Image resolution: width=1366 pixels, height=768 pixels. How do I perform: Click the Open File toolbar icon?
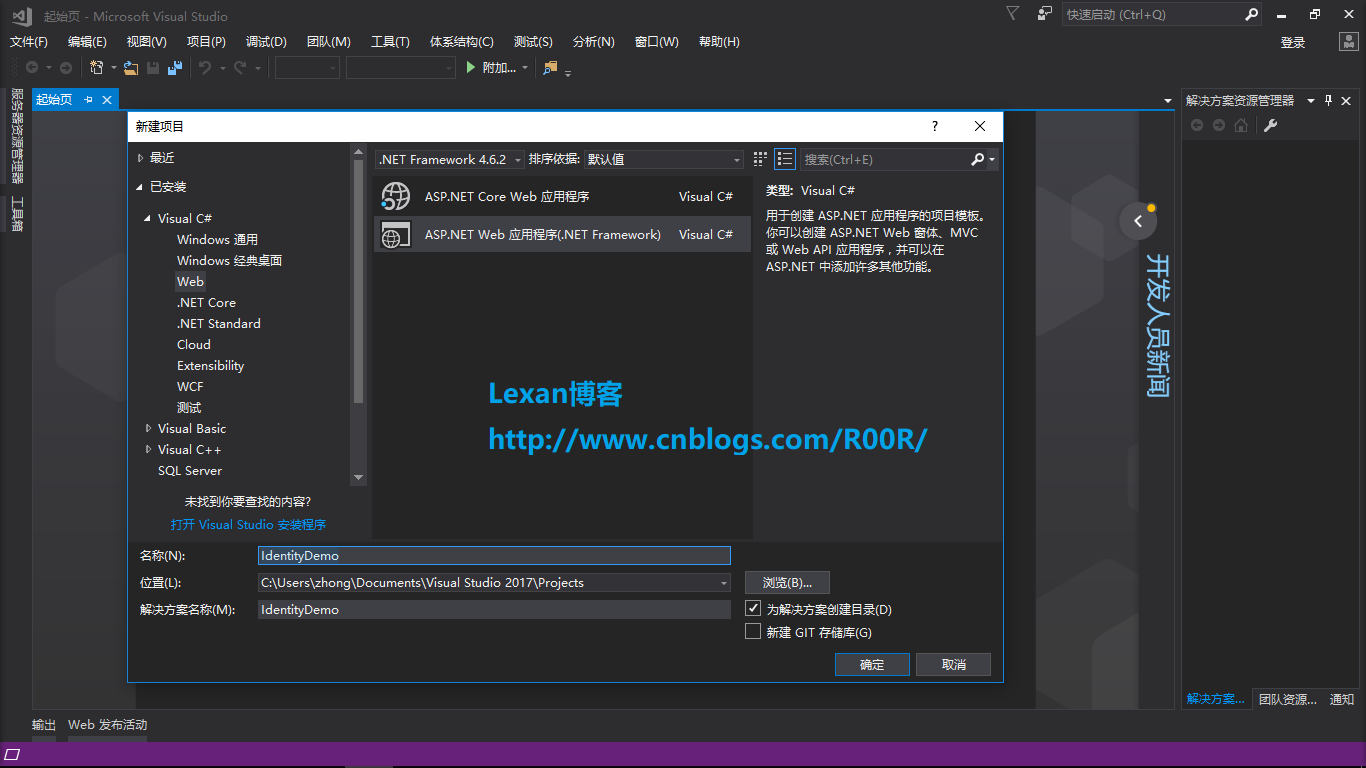point(131,68)
